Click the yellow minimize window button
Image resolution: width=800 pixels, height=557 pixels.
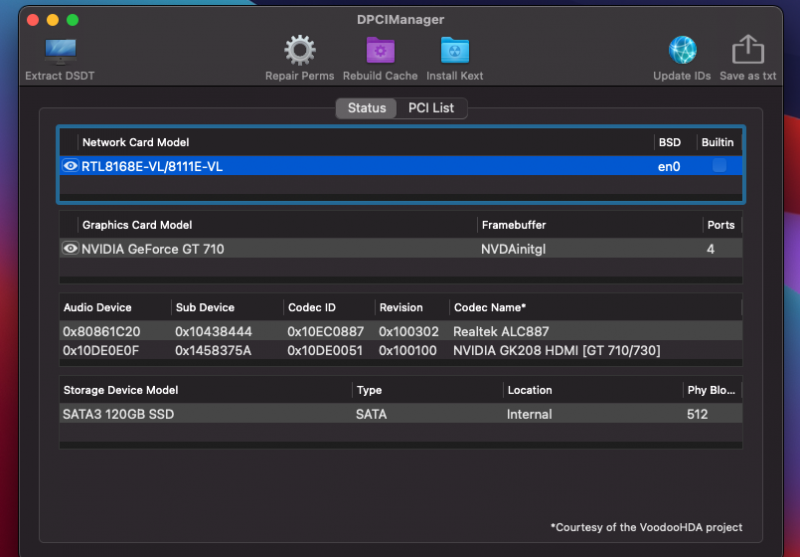[53, 20]
